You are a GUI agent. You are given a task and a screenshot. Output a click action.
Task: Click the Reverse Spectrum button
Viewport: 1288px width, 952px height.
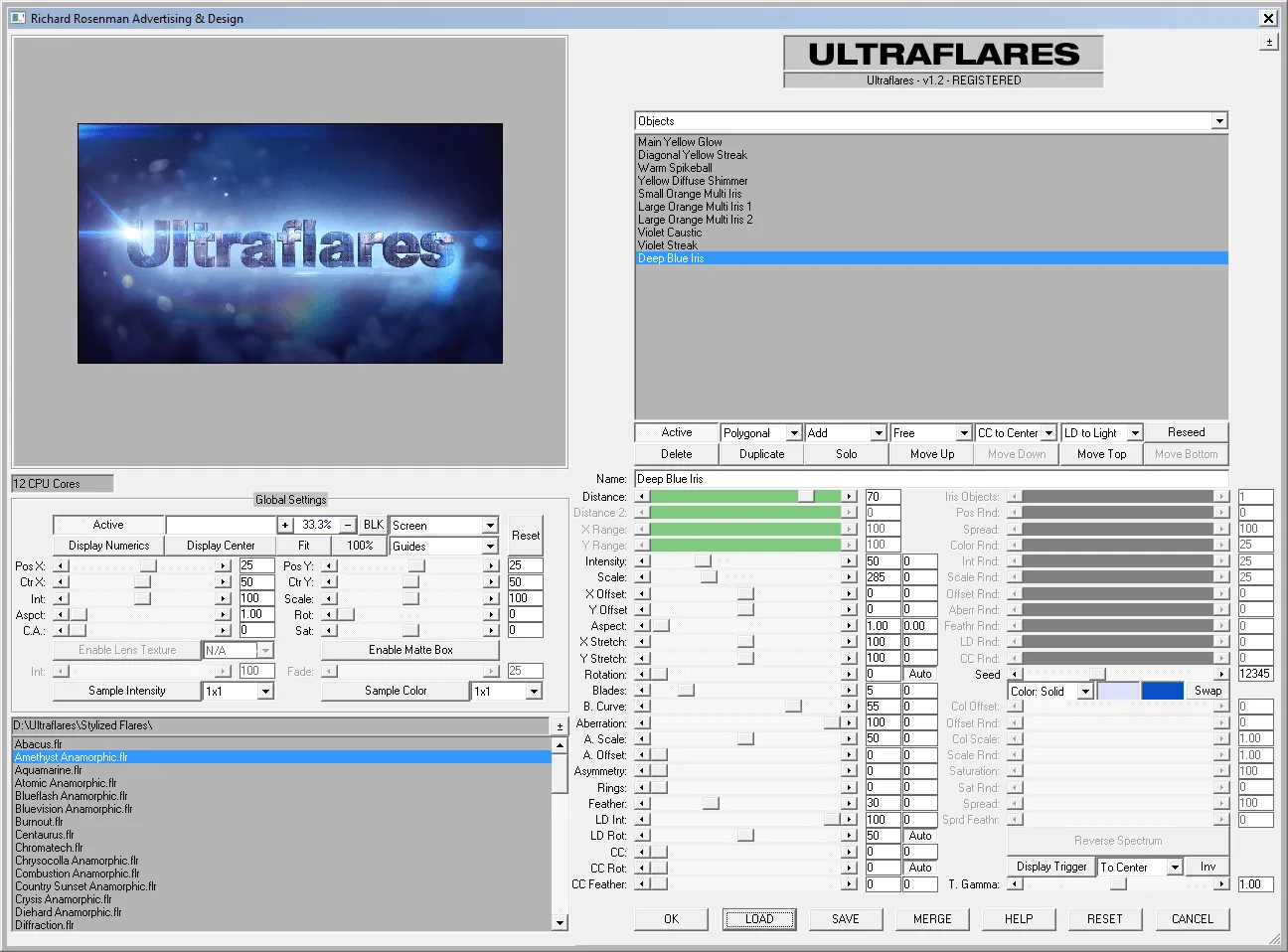[x=1117, y=840]
